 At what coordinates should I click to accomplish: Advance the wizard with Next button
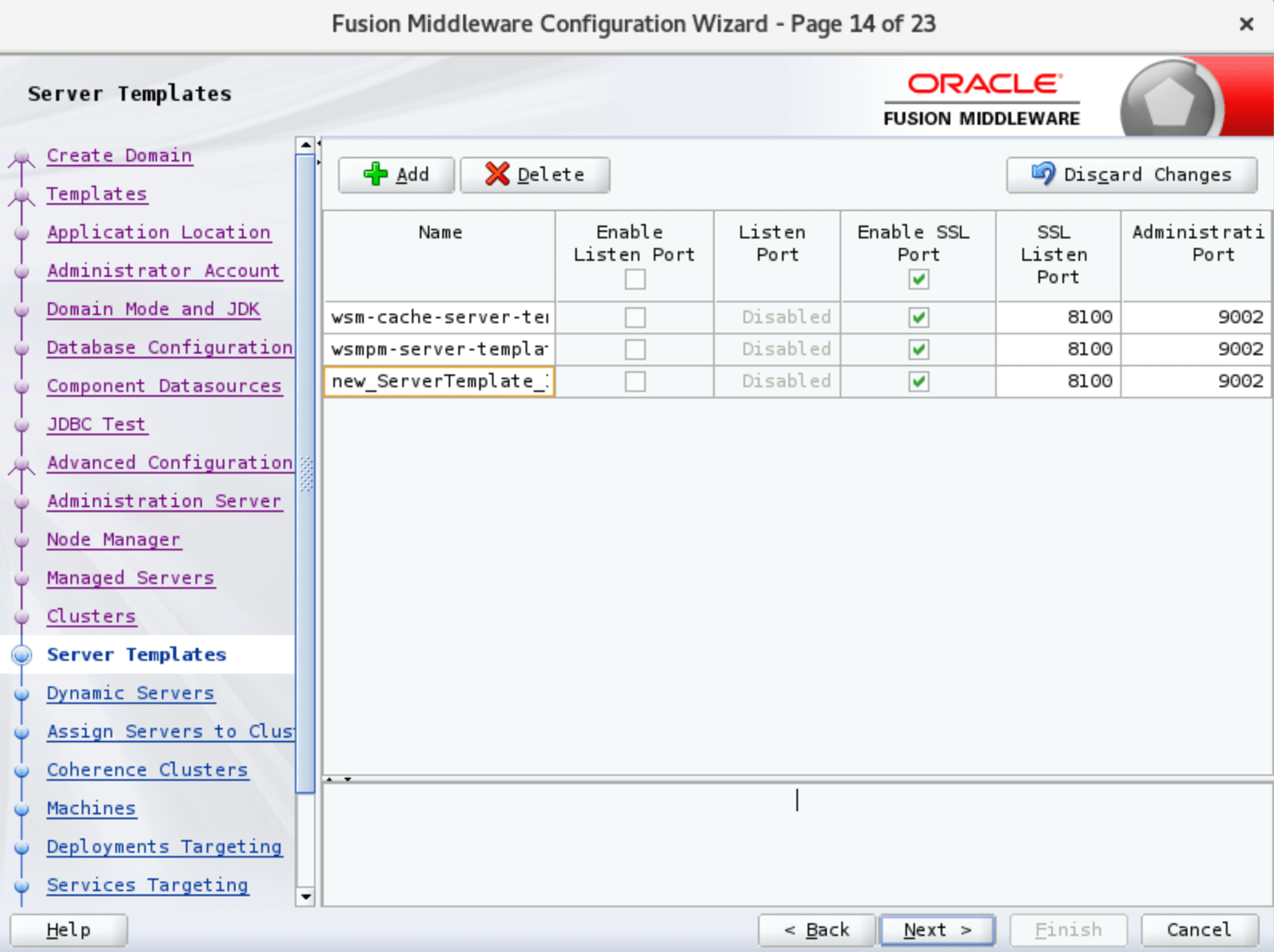[938, 930]
